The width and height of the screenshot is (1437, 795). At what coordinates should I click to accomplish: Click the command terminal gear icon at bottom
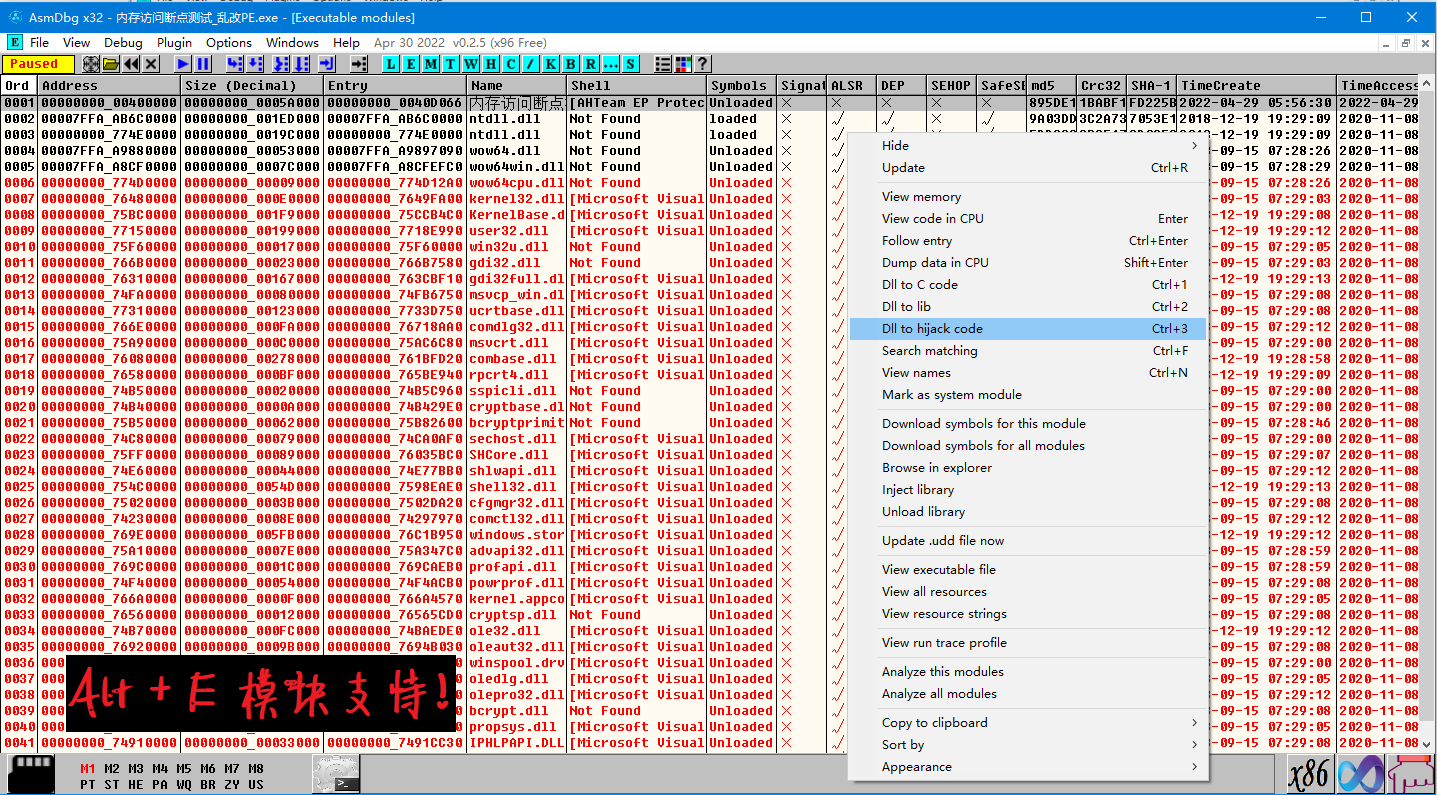[335, 775]
